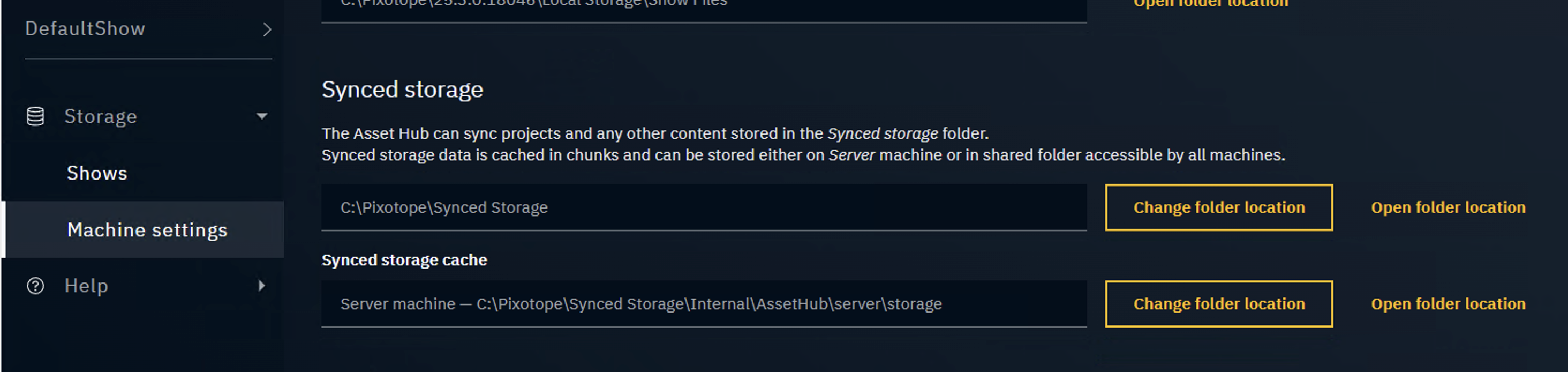Select DefaultShow in the sidebar
Screen dimensions: 1568x372
click(85, 28)
